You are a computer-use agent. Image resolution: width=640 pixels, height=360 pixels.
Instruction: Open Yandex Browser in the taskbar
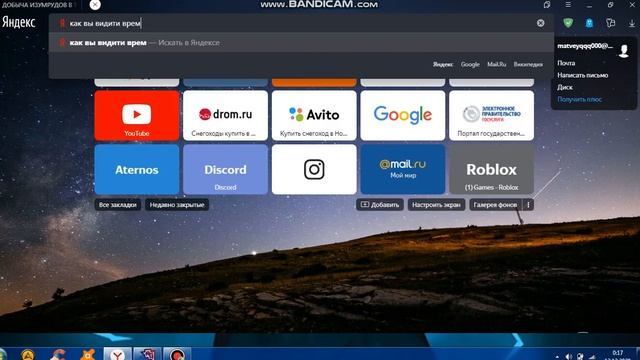point(118,354)
